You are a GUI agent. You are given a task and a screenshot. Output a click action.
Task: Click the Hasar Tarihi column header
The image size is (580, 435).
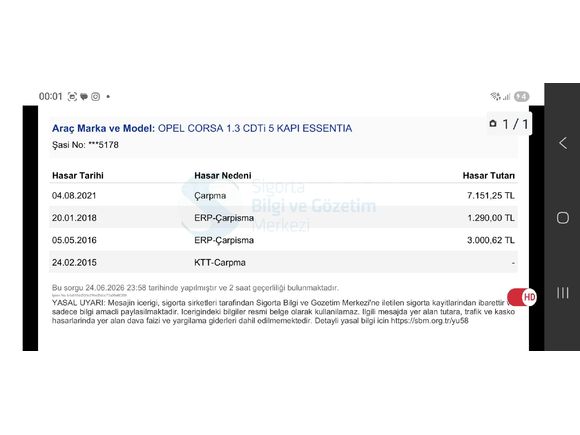(x=78, y=175)
